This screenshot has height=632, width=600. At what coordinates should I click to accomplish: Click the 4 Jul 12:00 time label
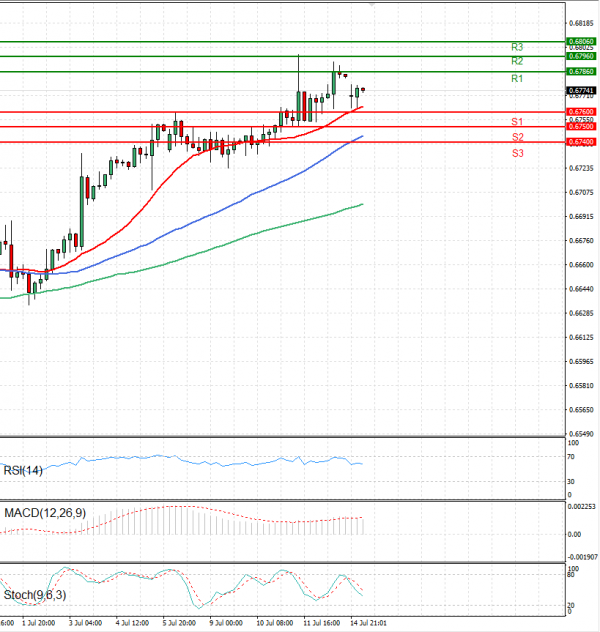click(132, 623)
